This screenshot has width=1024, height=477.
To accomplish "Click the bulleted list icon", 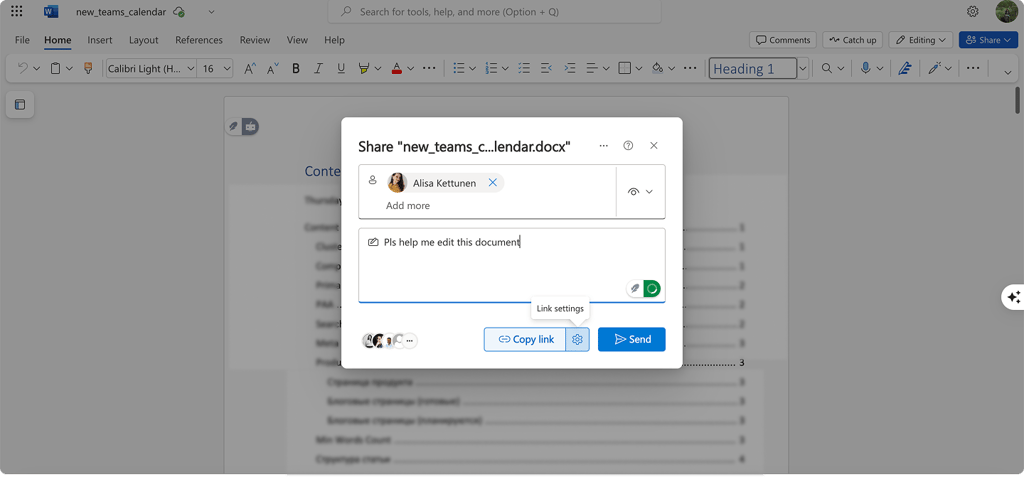I will click(x=459, y=68).
